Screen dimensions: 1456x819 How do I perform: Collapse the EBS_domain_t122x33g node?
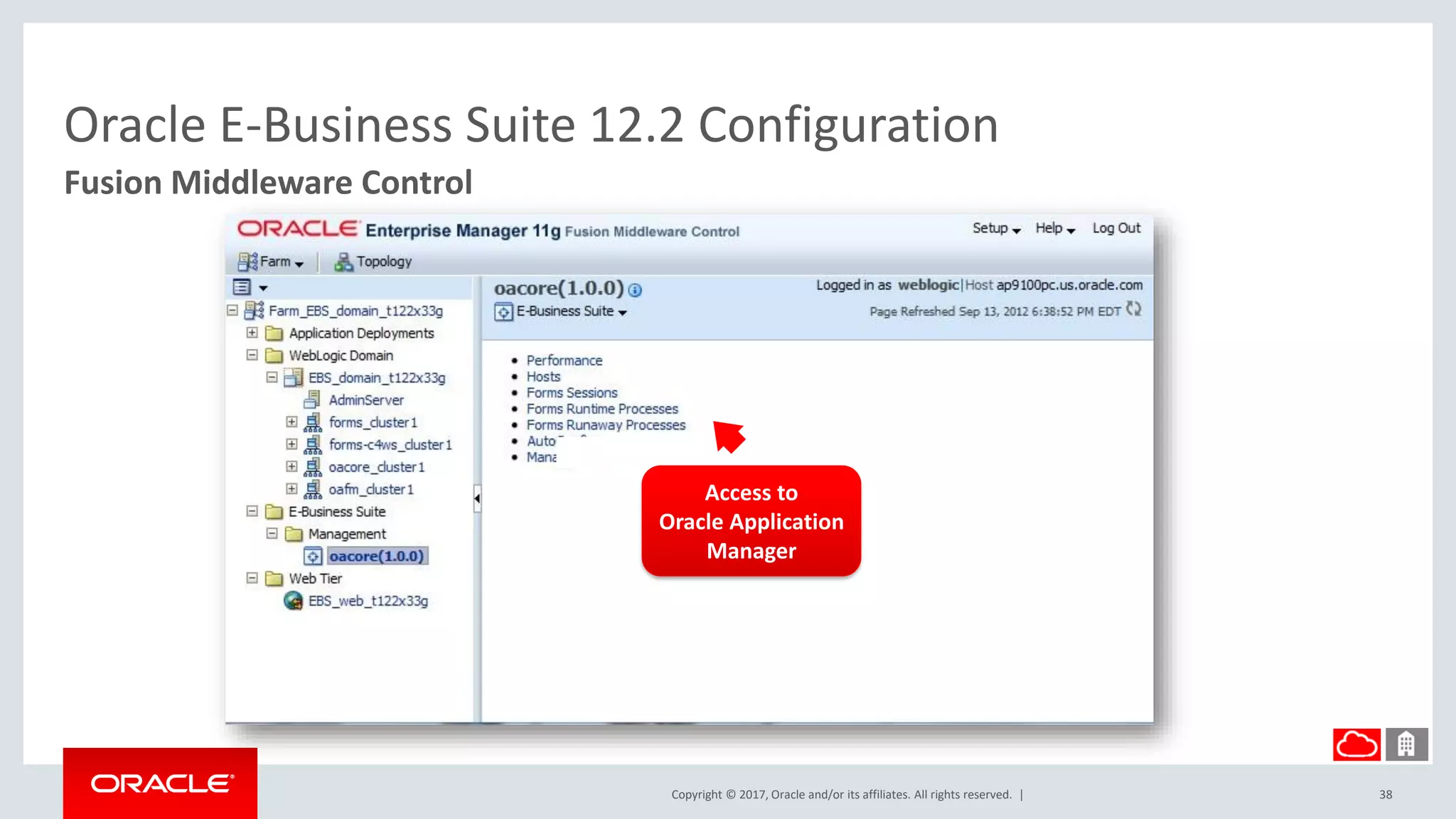pyautogui.click(x=272, y=378)
